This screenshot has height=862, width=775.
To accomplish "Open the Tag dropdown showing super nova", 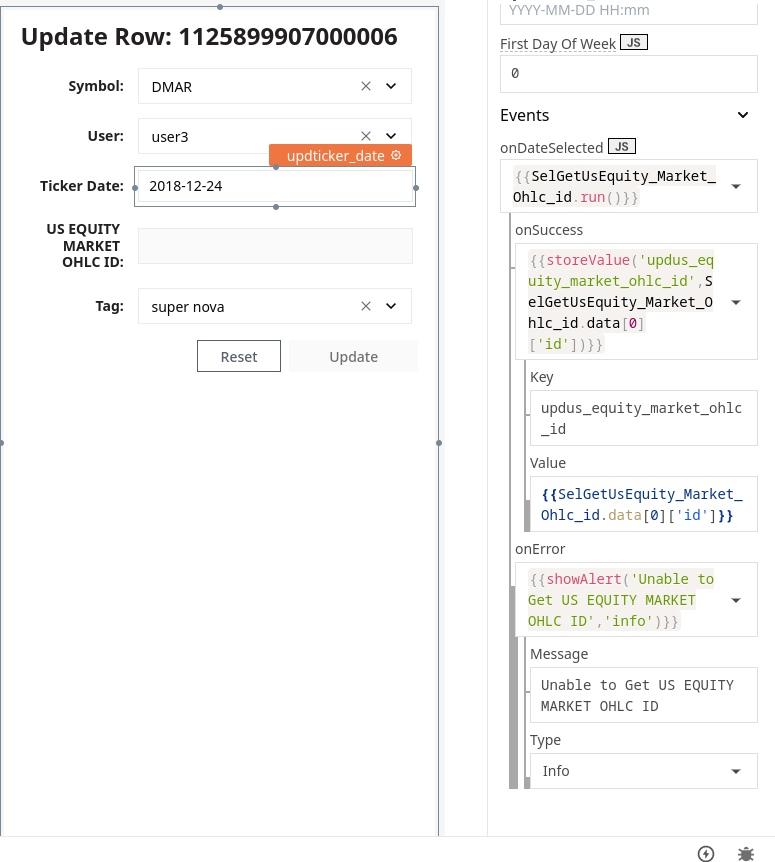I will tap(391, 306).
